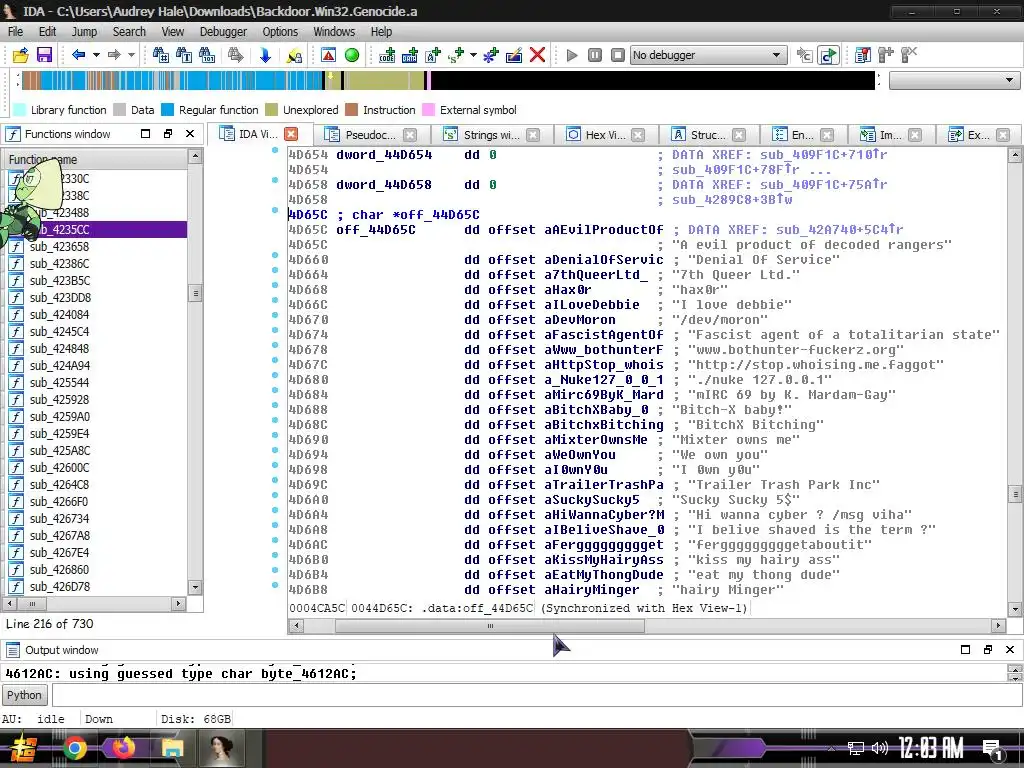Open string type dropdown arrow in toolbar

[473, 56]
